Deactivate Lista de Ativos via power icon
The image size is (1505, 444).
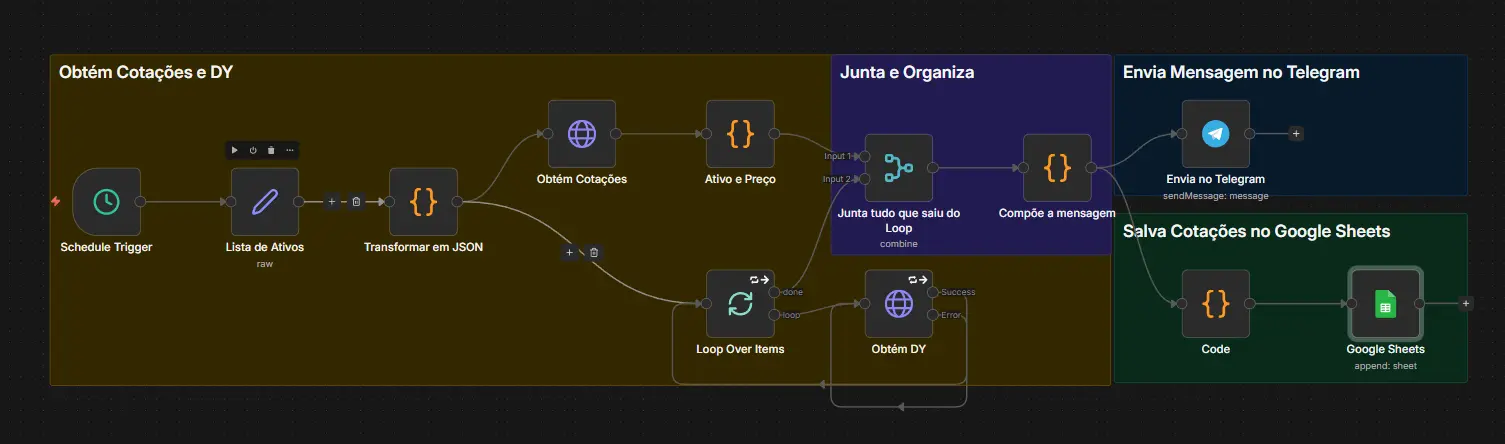[x=253, y=150]
